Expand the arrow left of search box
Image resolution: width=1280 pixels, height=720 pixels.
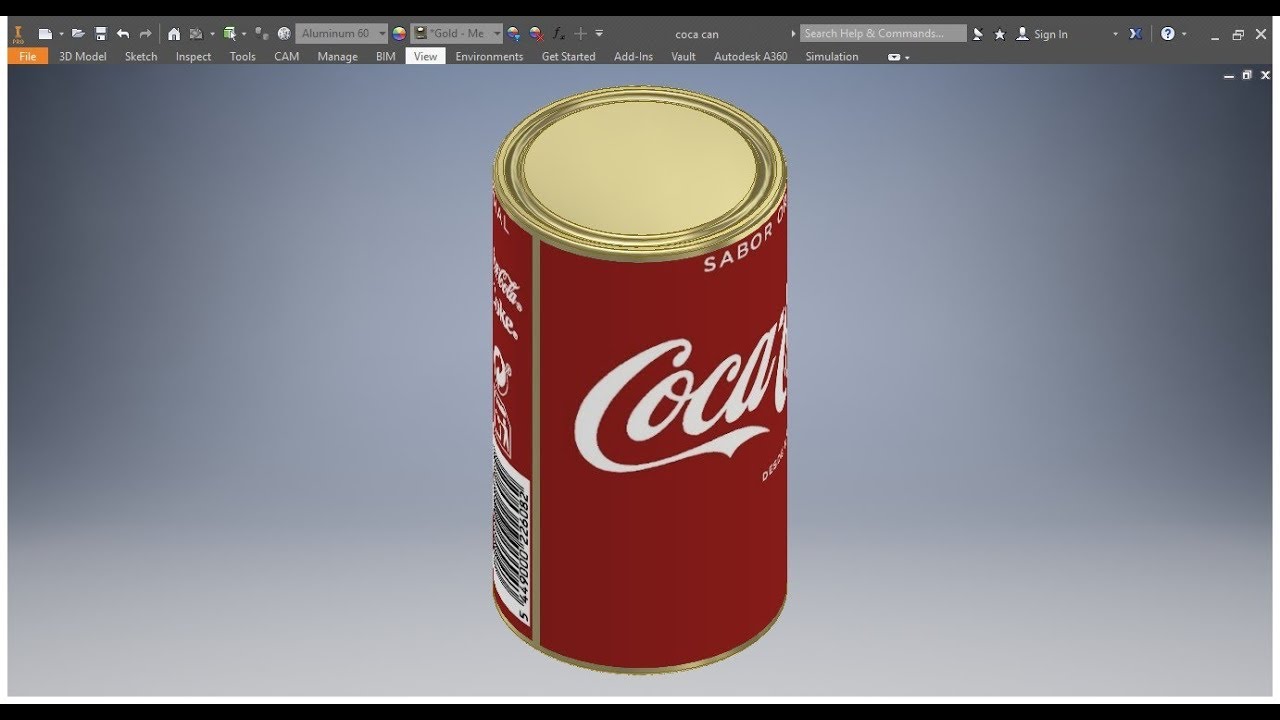click(794, 34)
